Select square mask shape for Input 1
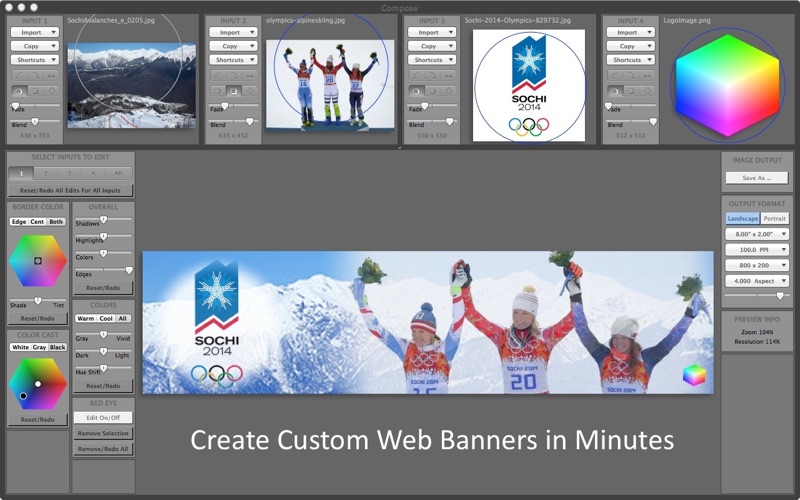 35,91
